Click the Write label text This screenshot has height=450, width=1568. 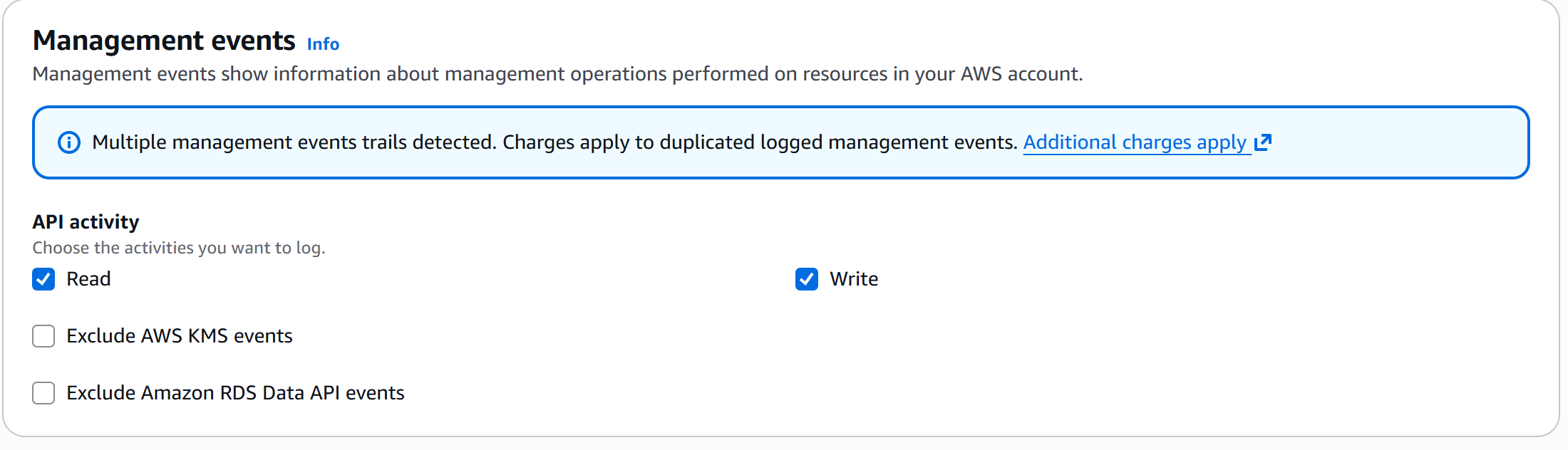point(854,279)
